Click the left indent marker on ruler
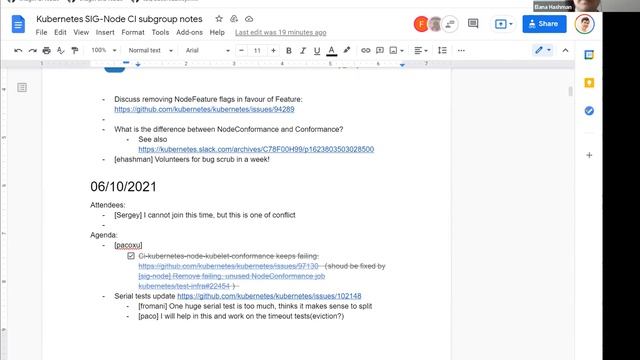 pyautogui.click(x=138, y=64)
